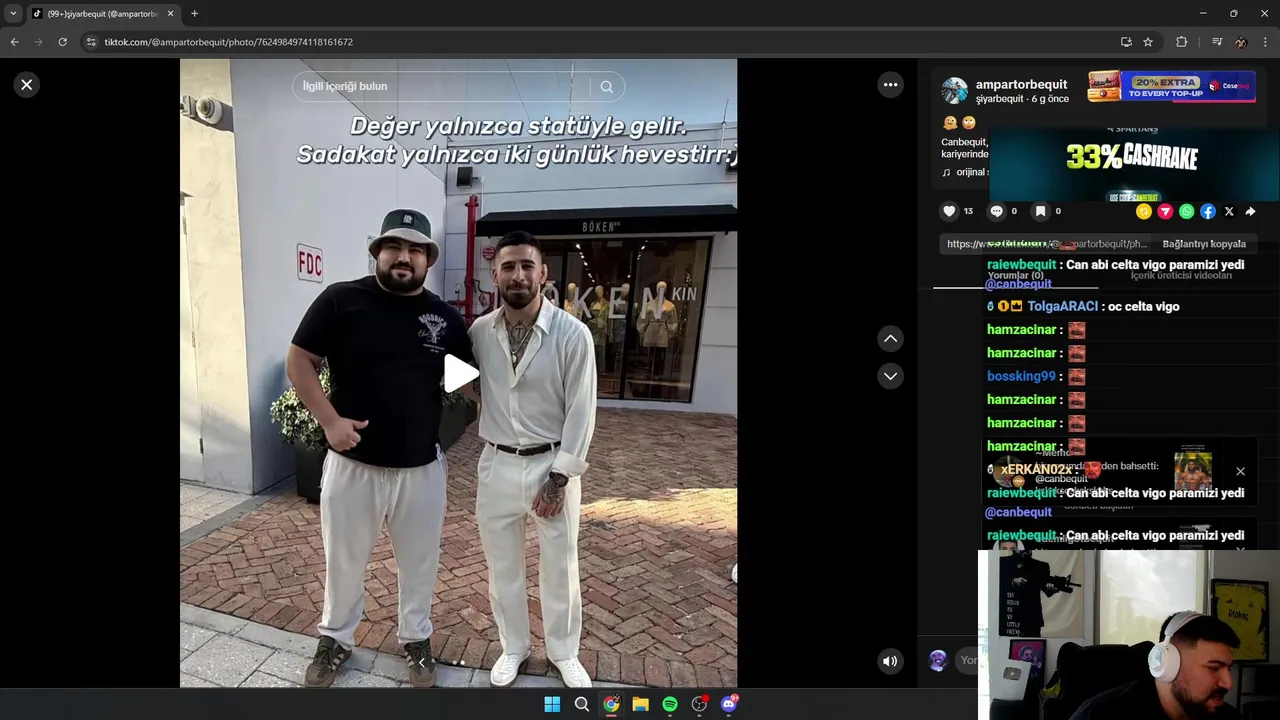The height and width of the screenshot is (720, 1280).
Task: Open the ampartorbequit profile avatar
Action: [955, 91]
